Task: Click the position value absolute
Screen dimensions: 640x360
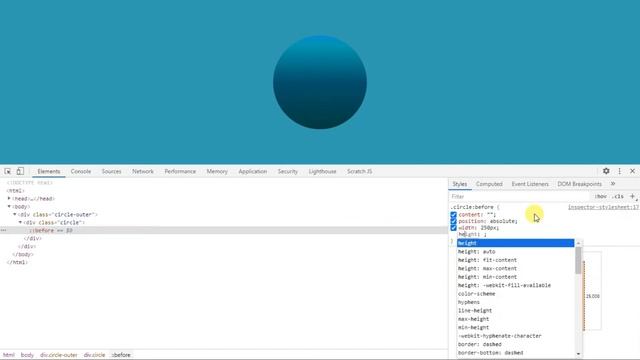Action: (x=502, y=221)
